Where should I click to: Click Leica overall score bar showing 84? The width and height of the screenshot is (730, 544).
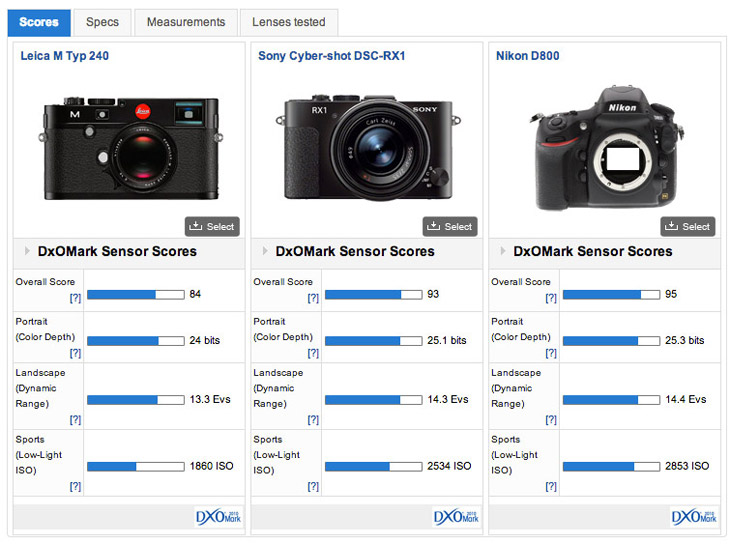[136, 295]
